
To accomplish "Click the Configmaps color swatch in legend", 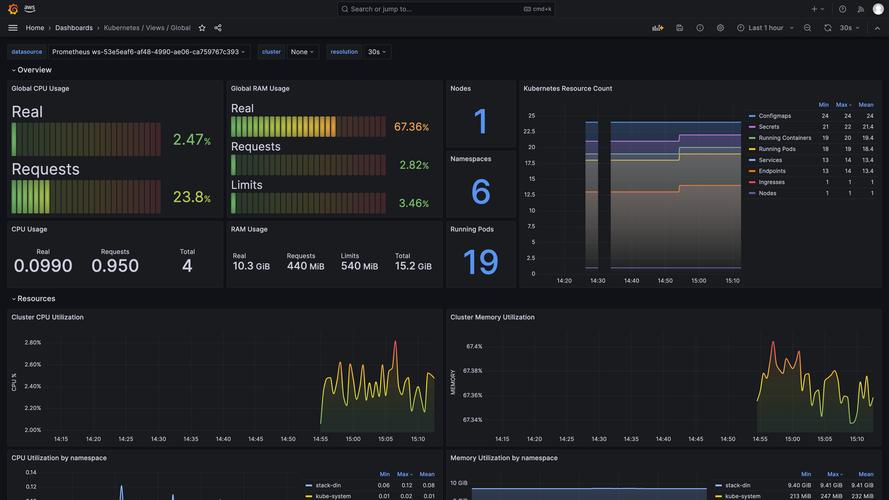I will point(752,116).
